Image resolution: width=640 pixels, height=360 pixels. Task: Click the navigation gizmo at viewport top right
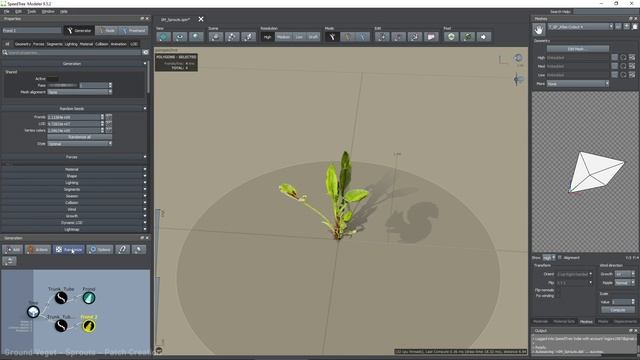pyautogui.click(x=518, y=58)
